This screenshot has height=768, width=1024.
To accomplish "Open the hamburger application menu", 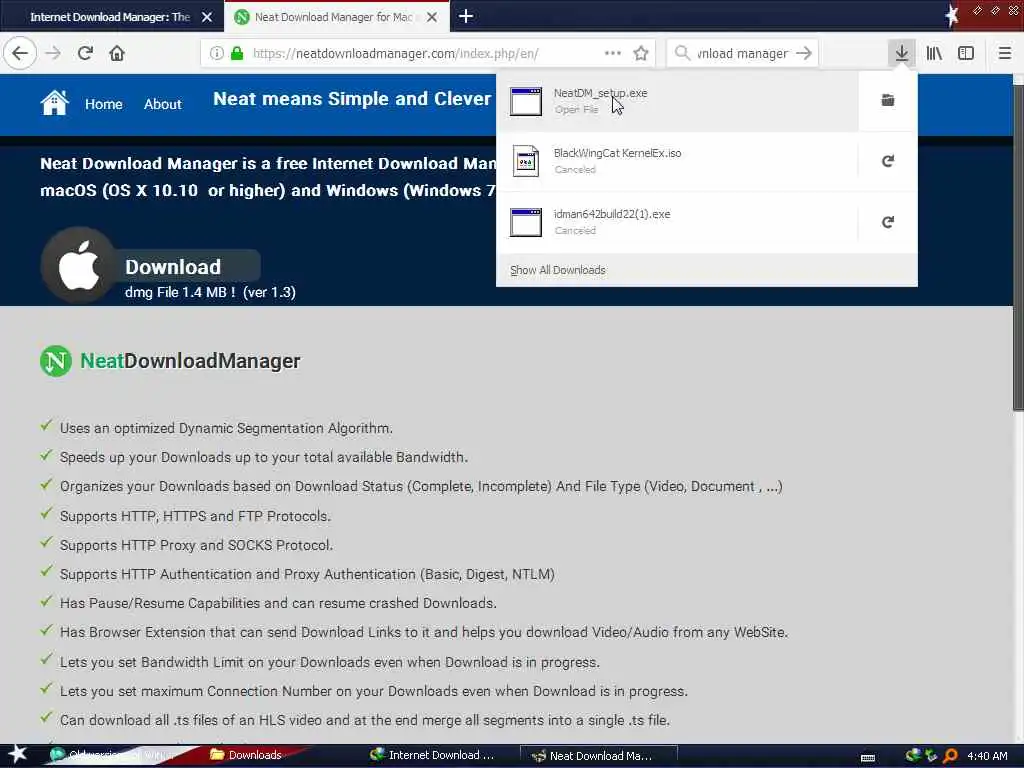I will pos(1004,53).
